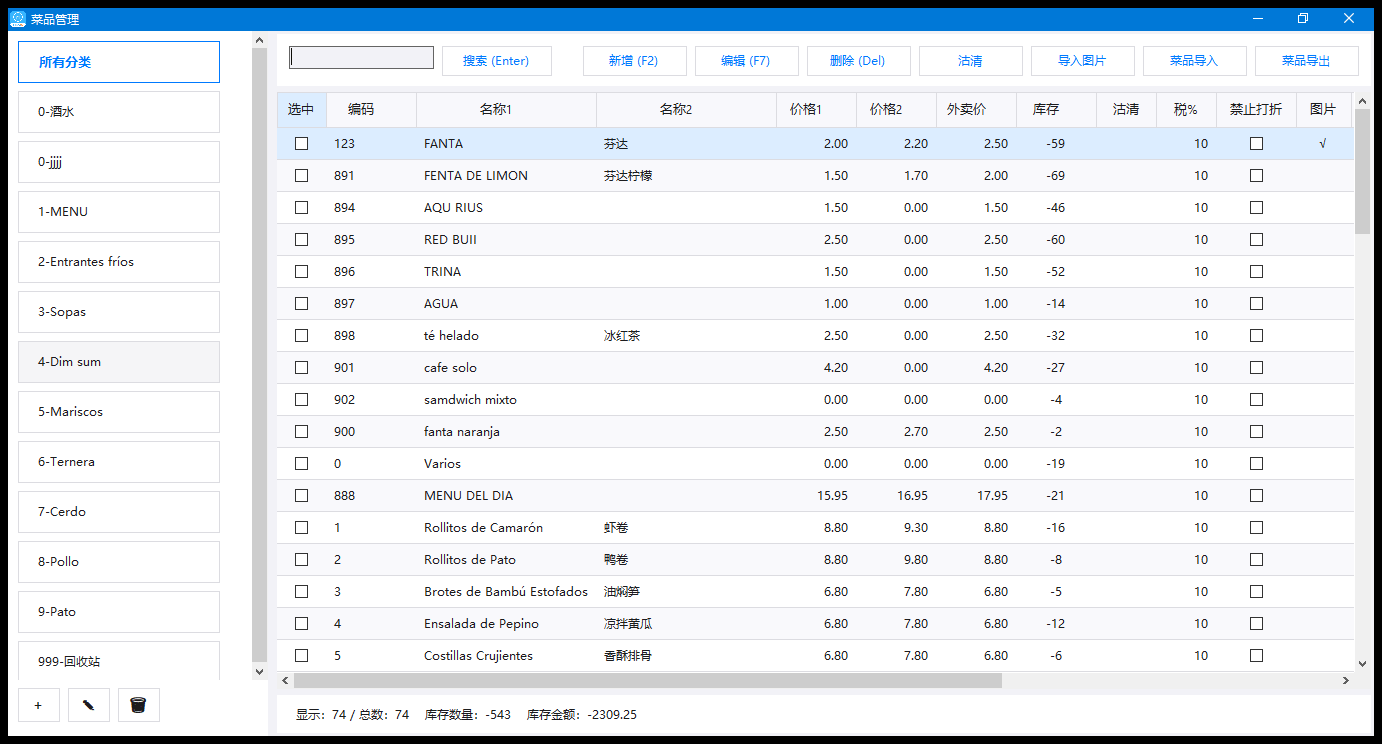Select the AGUA row checkbox
The image size is (1382, 744).
pos(301,304)
